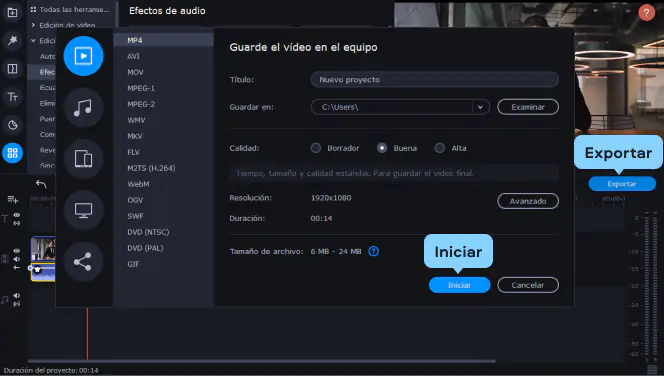Click the video track filmstrip icon

coord(5,259)
